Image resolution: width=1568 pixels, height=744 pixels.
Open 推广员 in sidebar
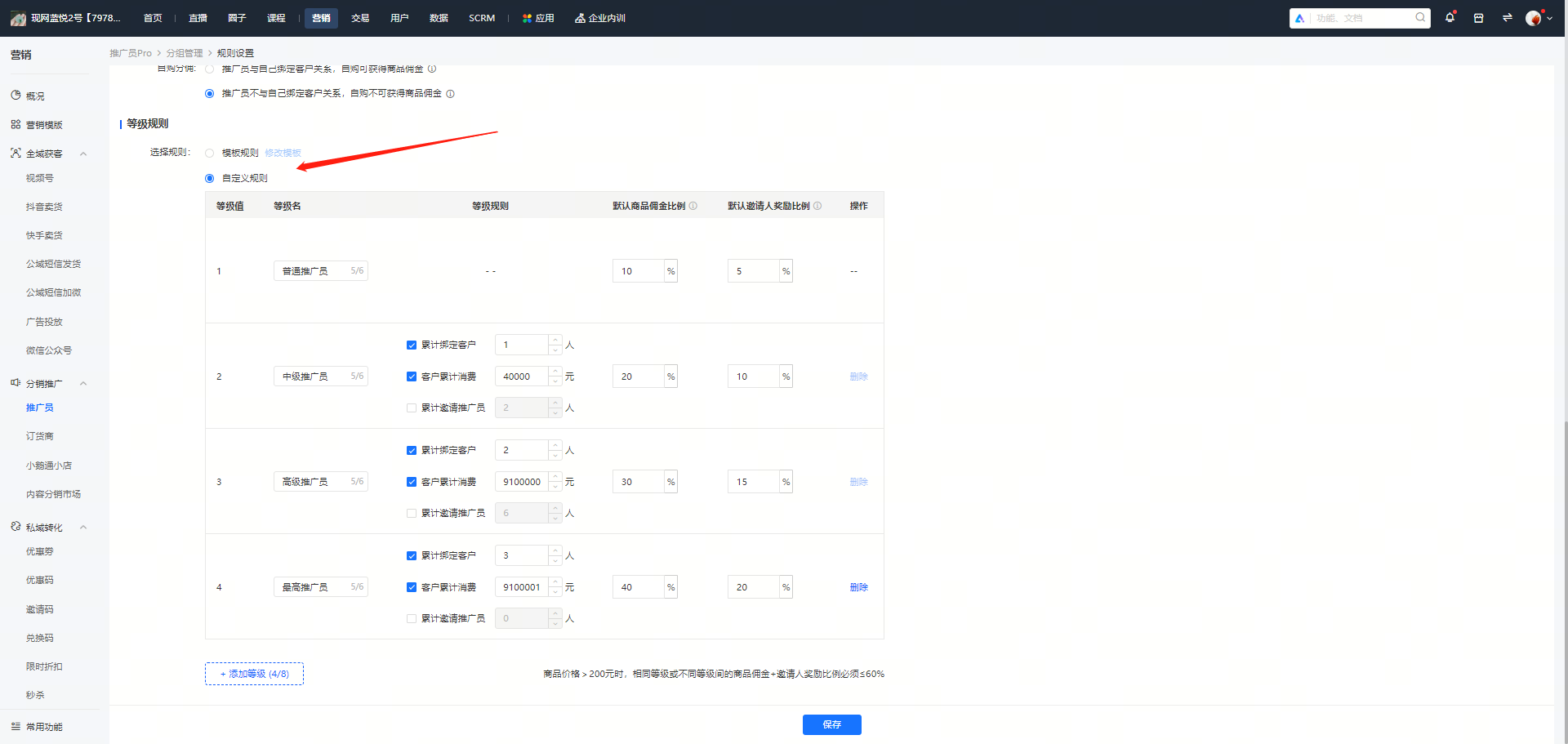pos(39,408)
